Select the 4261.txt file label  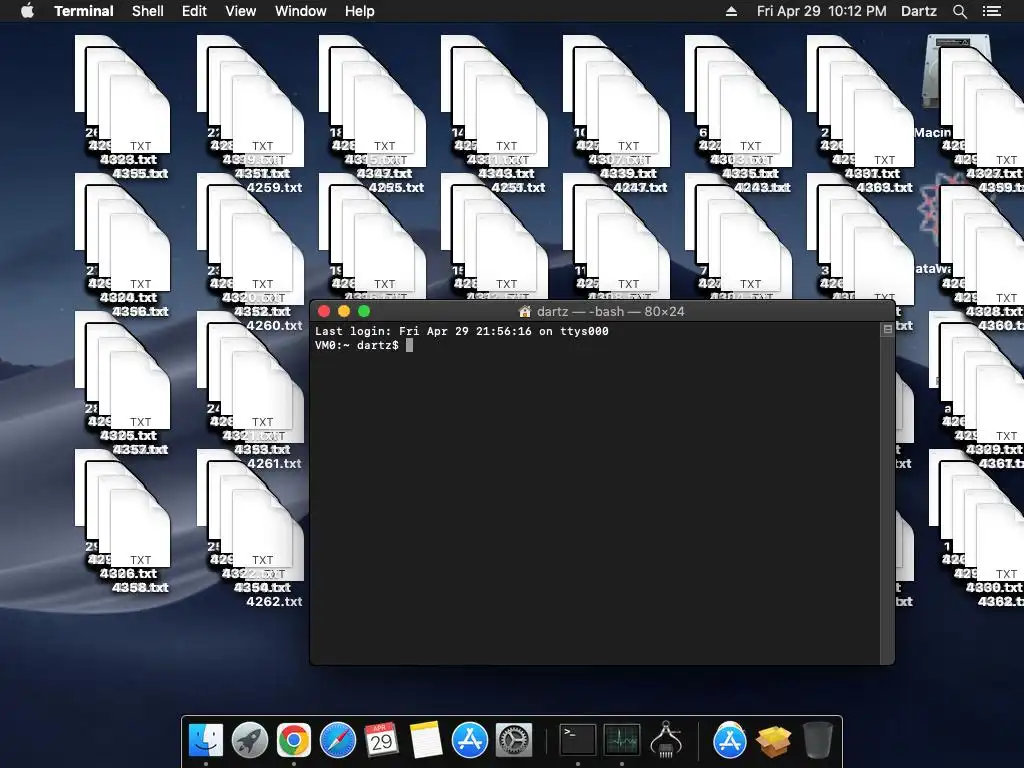coord(274,463)
